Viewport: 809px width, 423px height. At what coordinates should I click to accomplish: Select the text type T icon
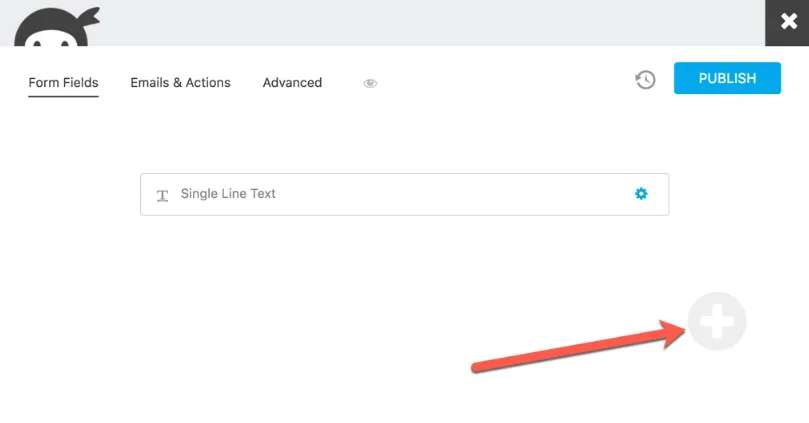point(162,196)
